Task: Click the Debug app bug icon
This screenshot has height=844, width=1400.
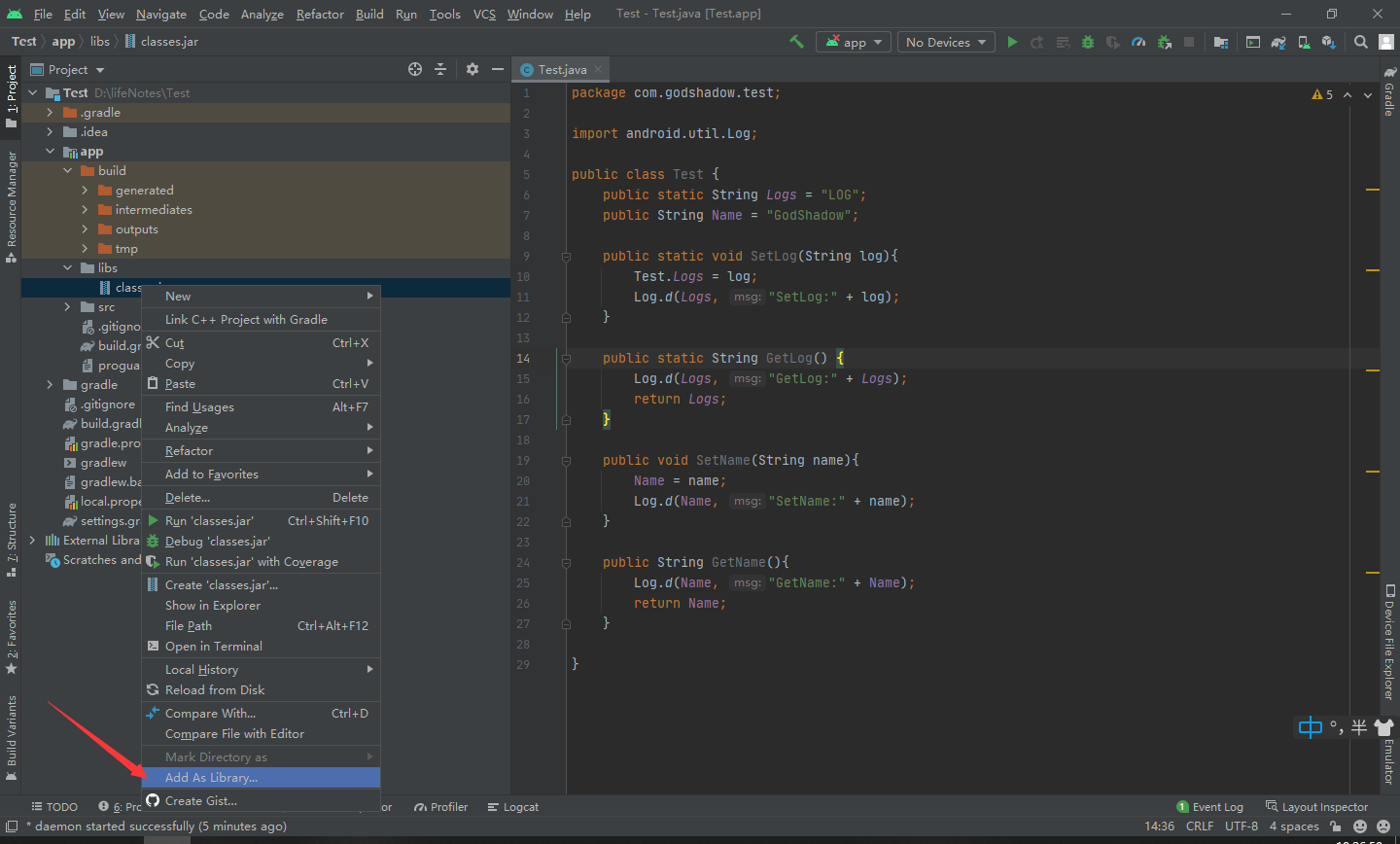Action: 1088,42
